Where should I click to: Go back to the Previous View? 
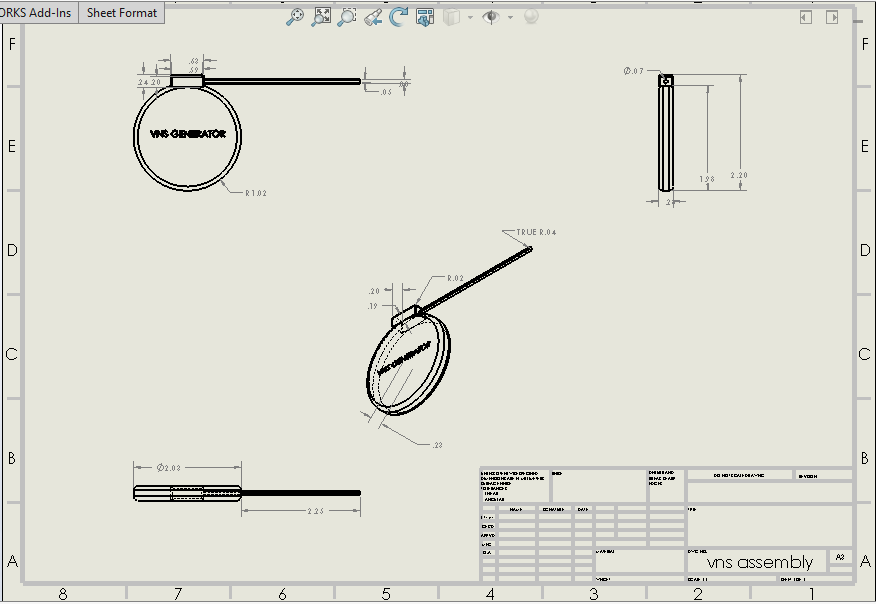point(373,17)
